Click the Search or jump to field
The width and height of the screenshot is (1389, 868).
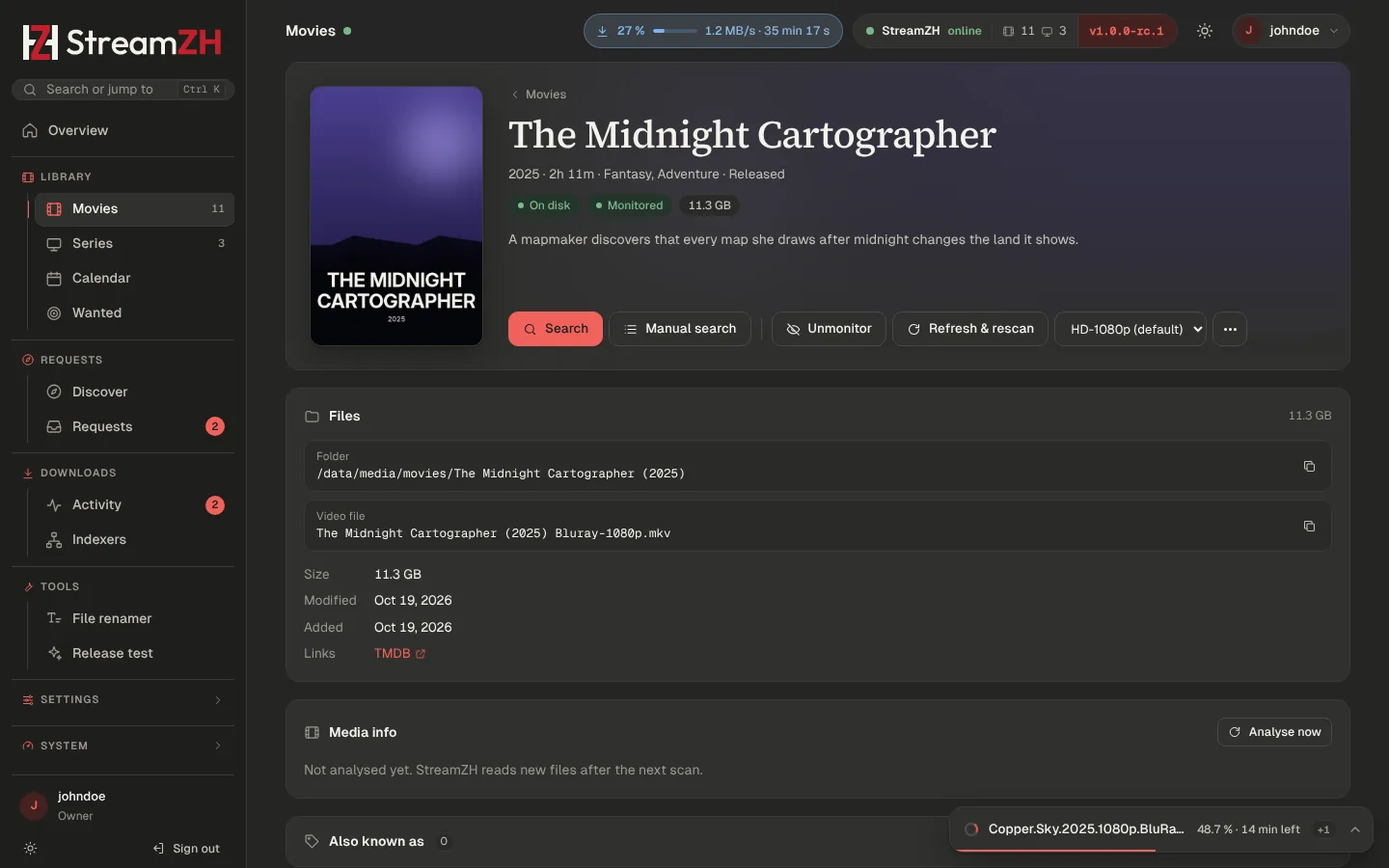(x=123, y=89)
